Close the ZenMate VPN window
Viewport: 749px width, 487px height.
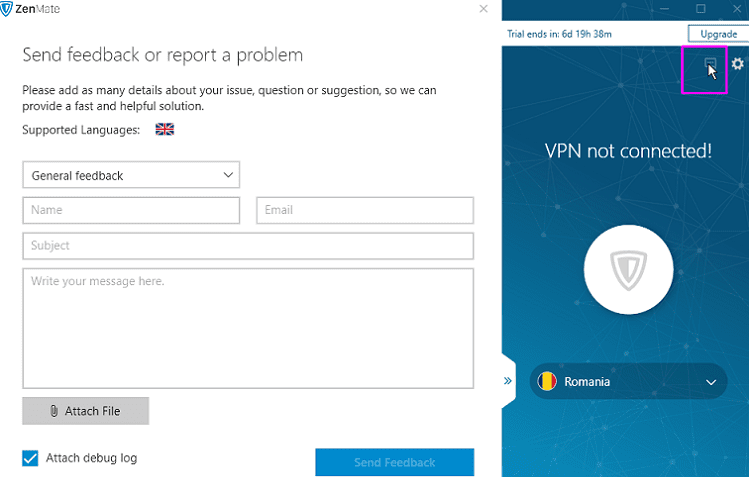[x=737, y=9]
